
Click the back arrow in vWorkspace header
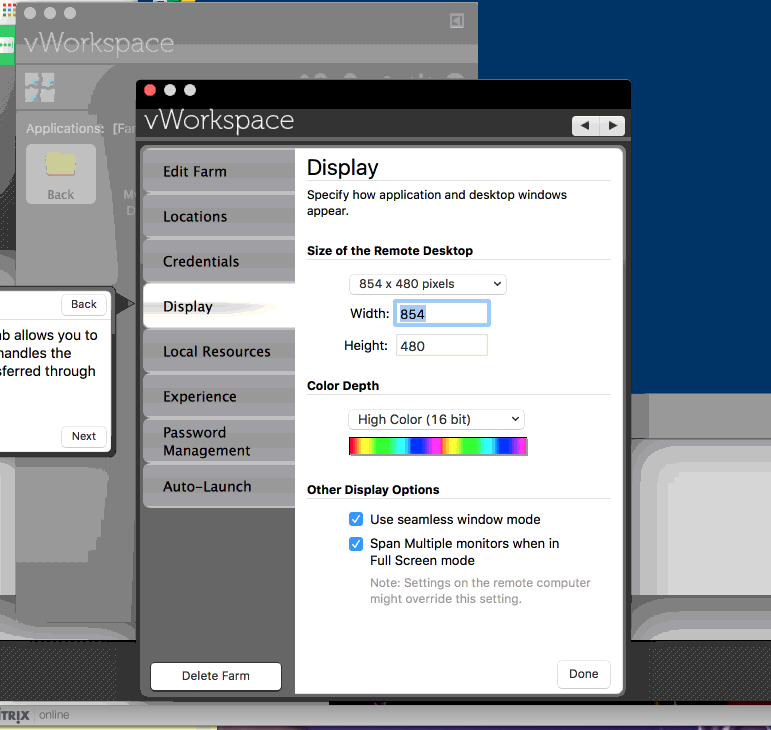(585, 125)
